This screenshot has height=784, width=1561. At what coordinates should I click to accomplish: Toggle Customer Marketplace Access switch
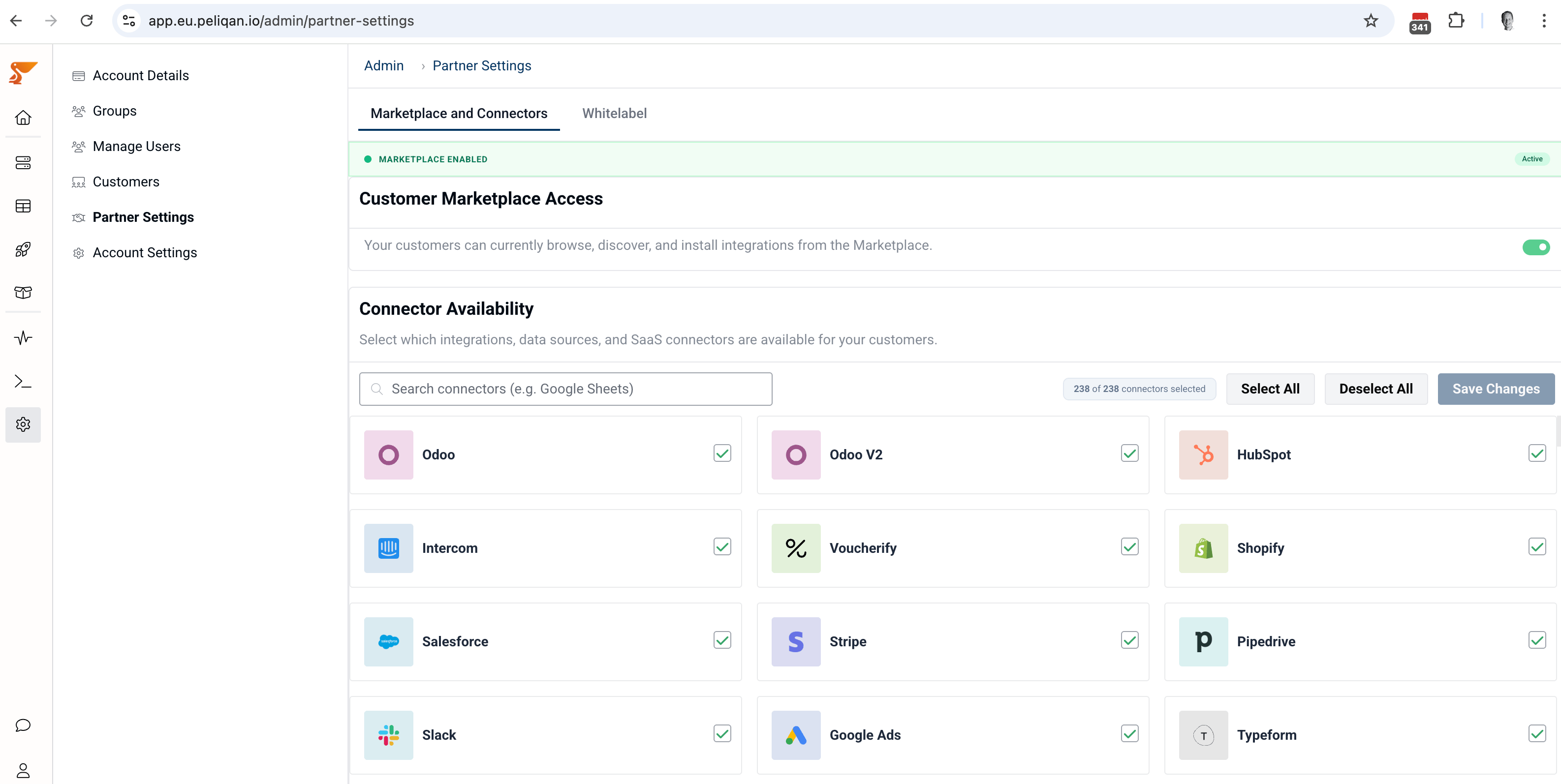[x=1535, y=247]
